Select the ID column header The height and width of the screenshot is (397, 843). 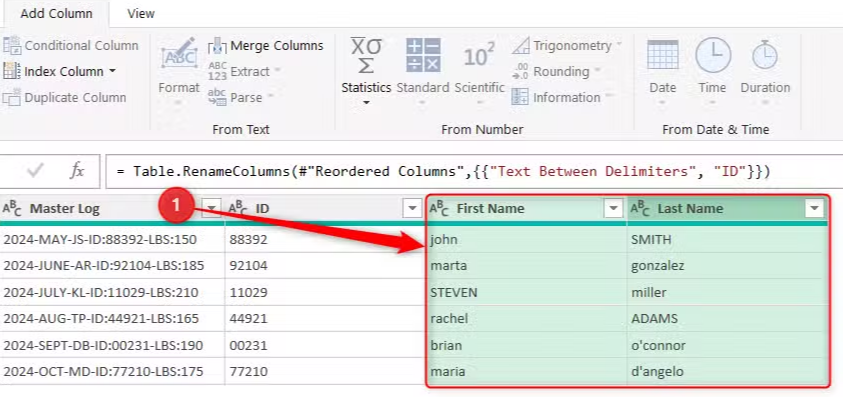[x=262, y=209]
